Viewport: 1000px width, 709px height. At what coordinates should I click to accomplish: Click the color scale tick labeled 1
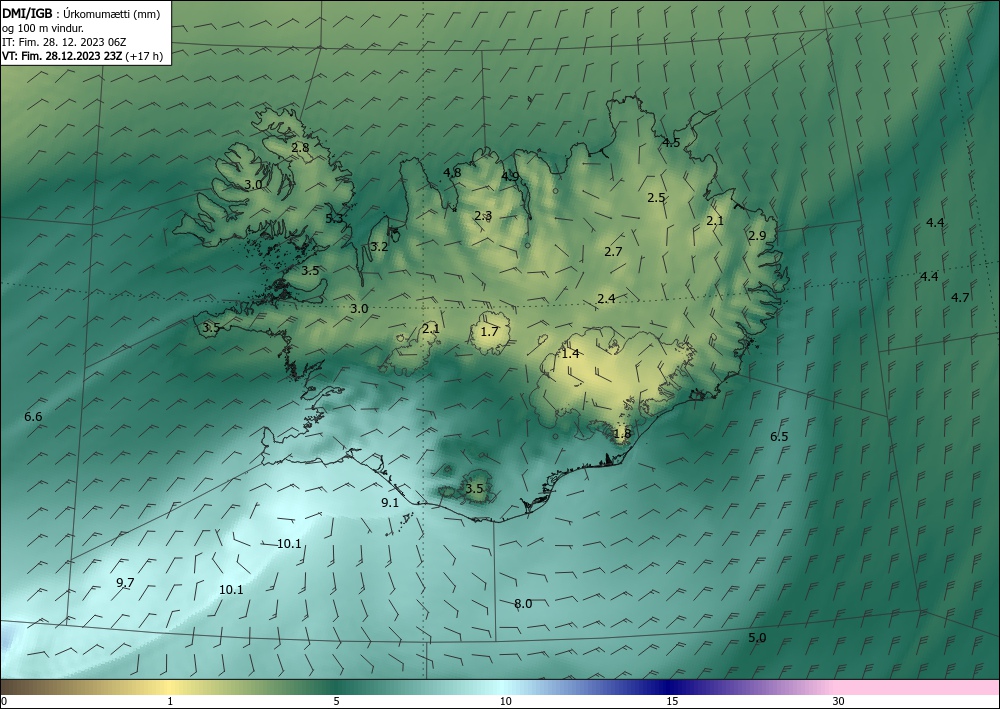[x=170, y=702]
